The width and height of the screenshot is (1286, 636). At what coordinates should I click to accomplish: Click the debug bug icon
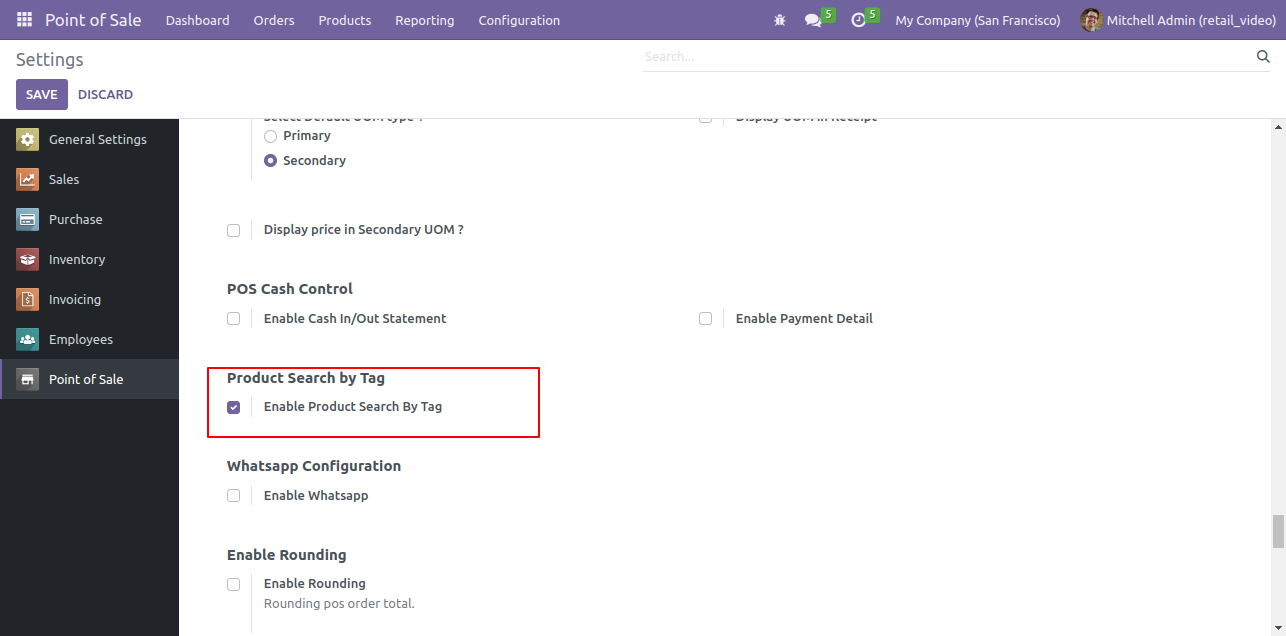[x=780, y=20]
